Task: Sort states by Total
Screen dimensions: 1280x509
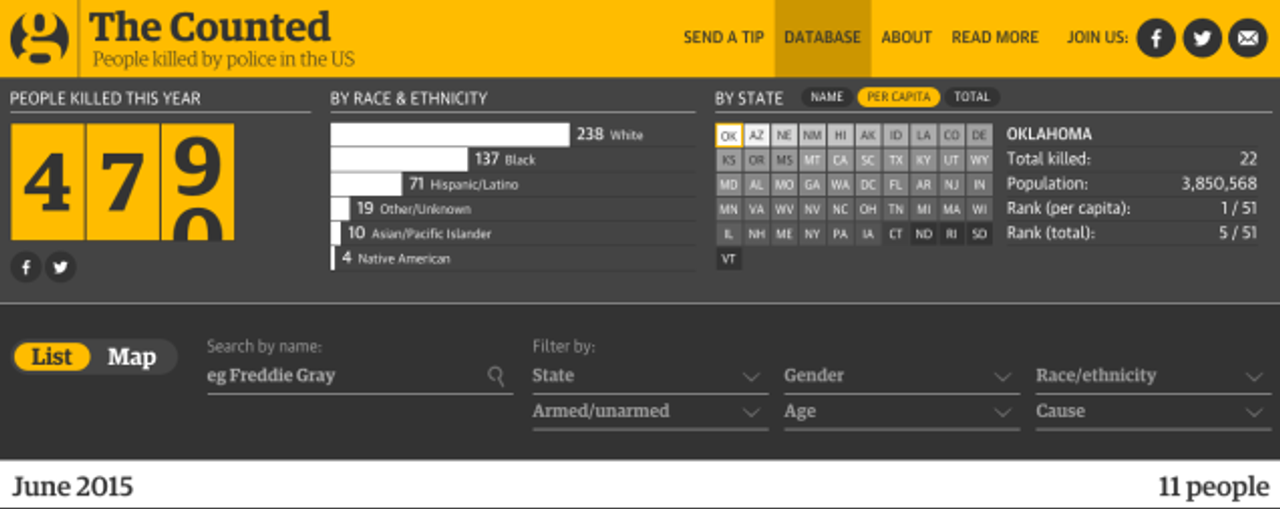Action: [971, 97]
